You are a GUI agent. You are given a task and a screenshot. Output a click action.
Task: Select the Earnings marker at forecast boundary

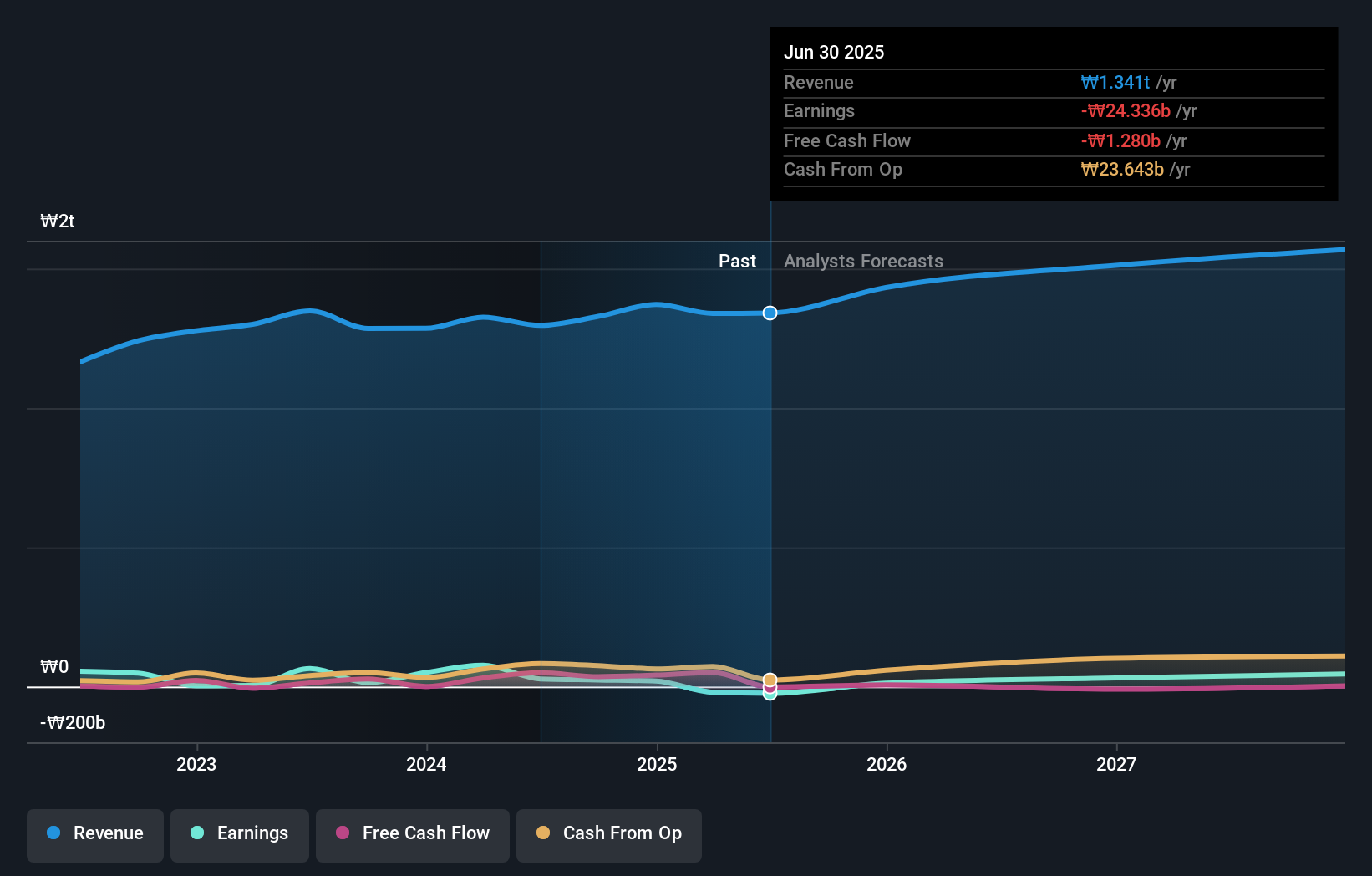770,694
